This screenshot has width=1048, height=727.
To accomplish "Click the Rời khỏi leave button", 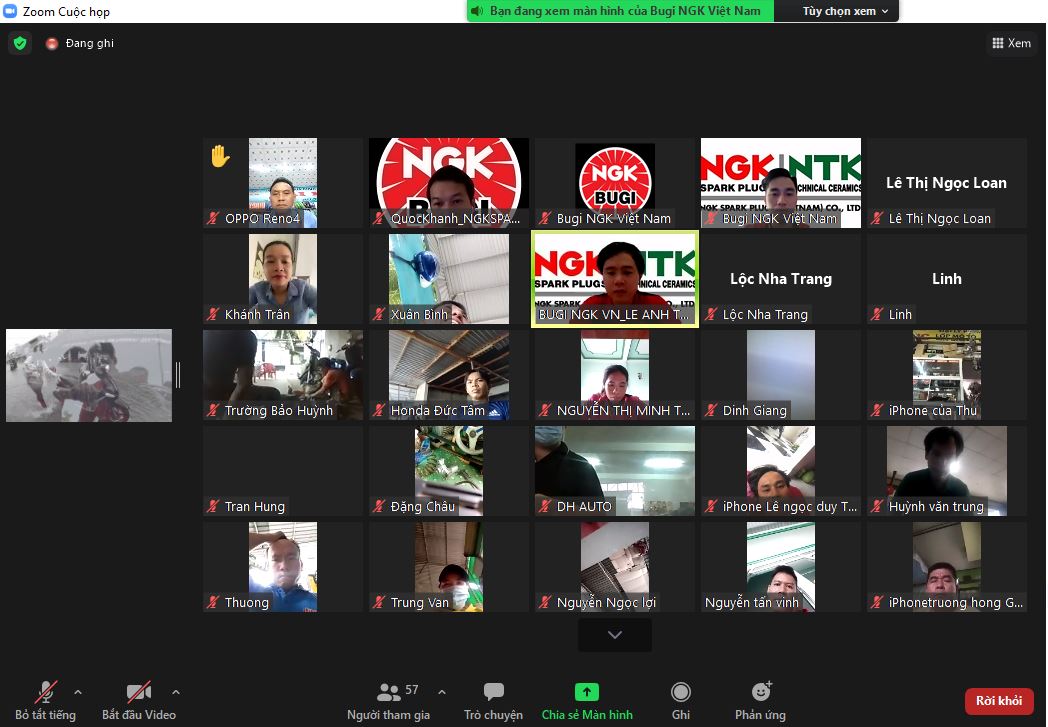I will click(999, 701).
